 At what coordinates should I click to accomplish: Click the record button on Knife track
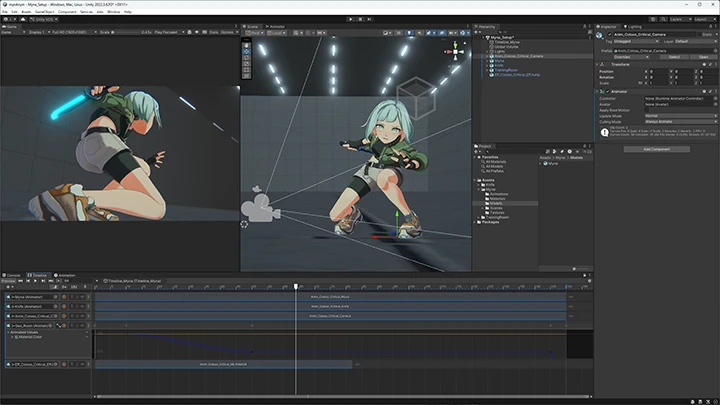[64, 306]
